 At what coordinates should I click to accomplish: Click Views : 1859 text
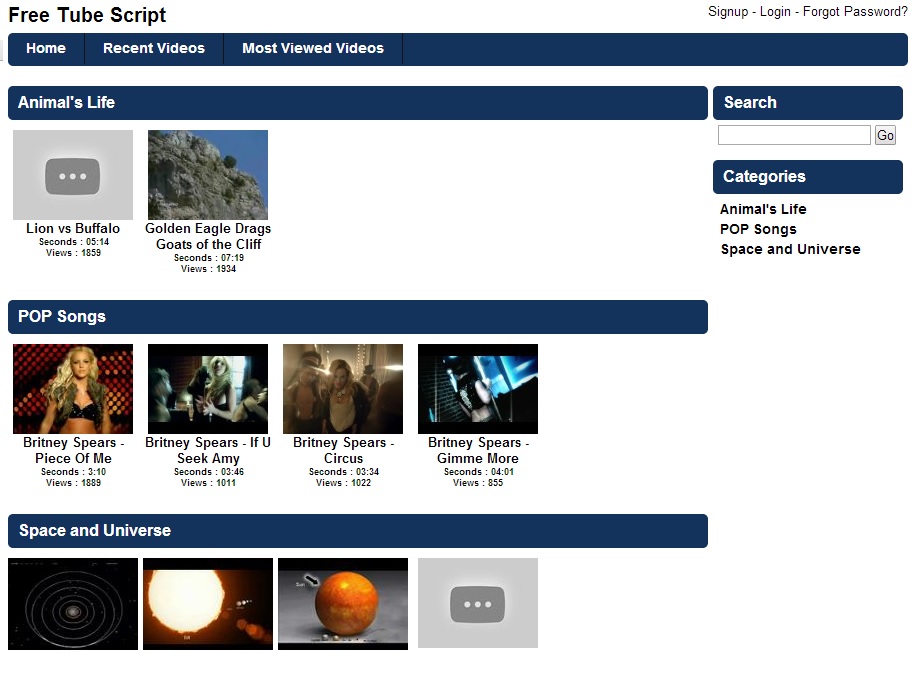(73, 253)
